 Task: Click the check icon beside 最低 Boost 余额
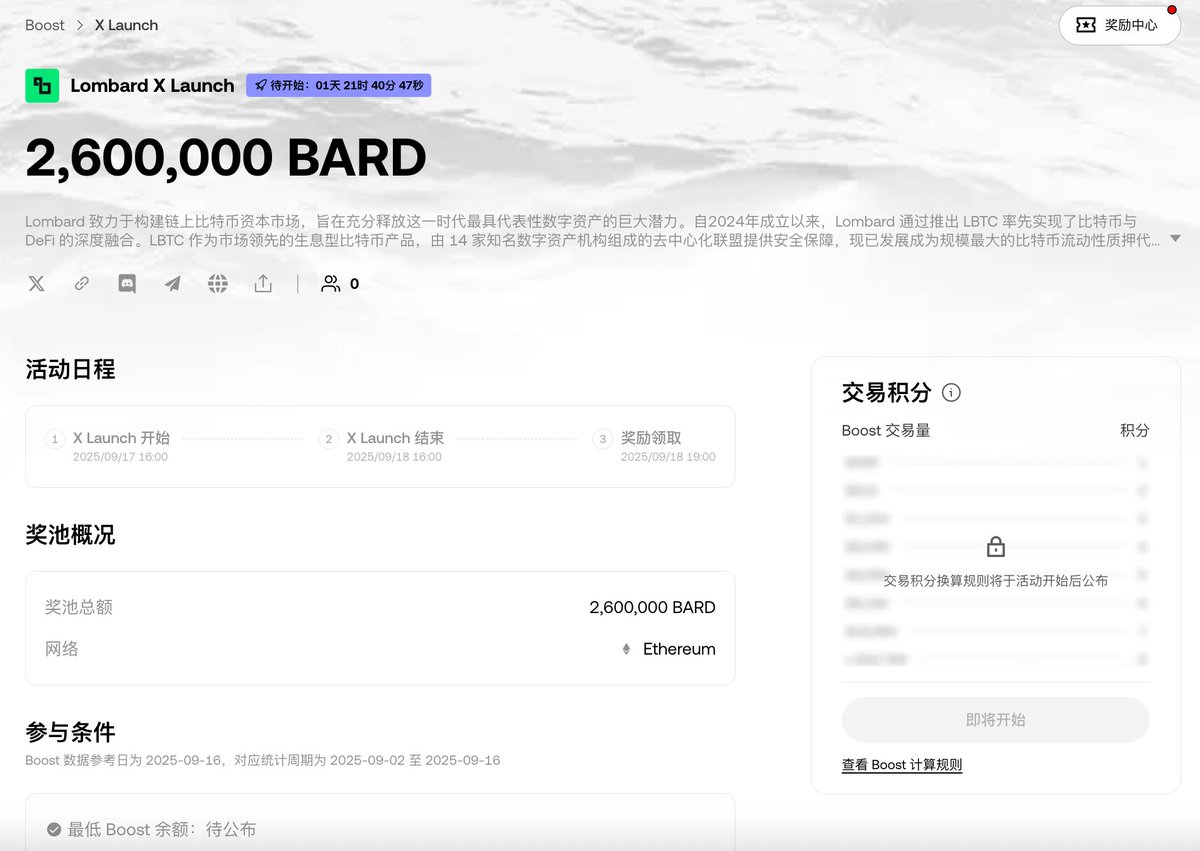click(x=54, y=829)
